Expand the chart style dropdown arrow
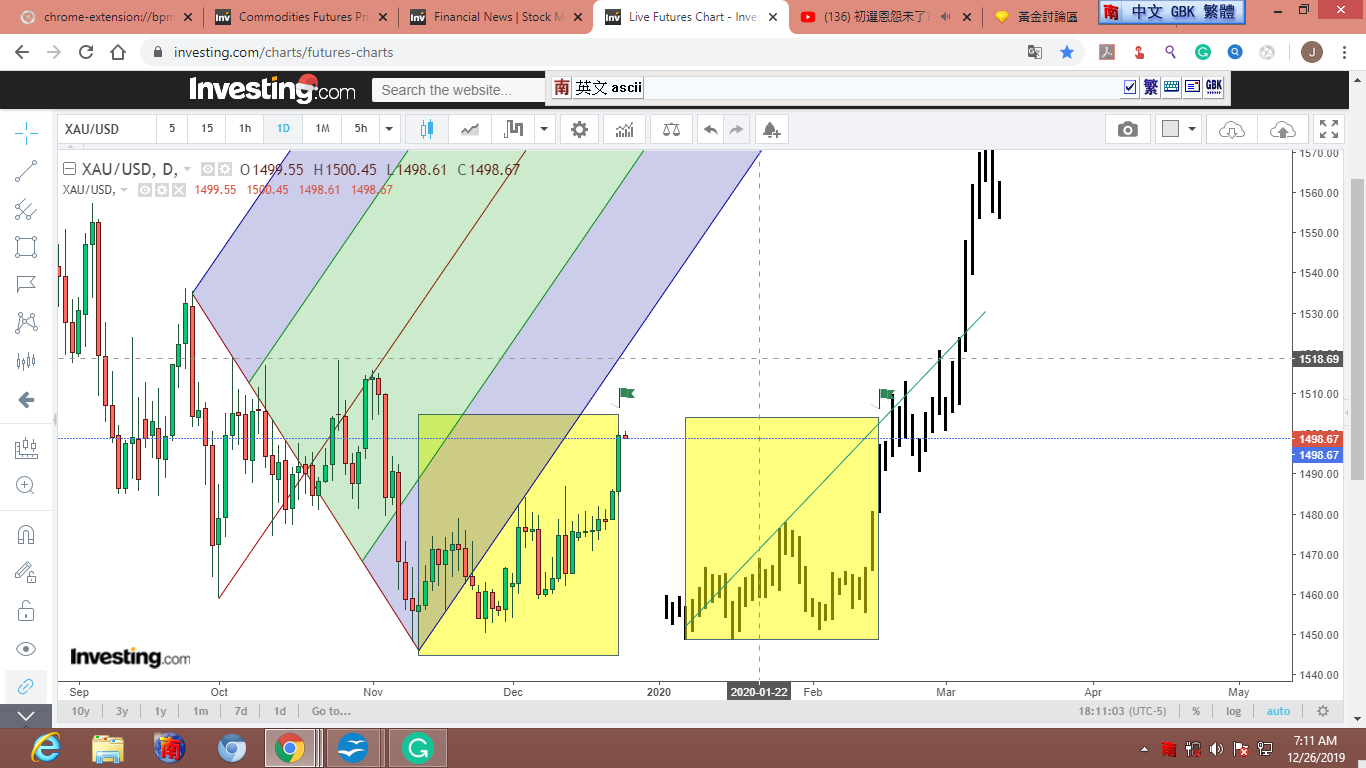Screen dimensions: 1366x768 (x=544, y=129)
